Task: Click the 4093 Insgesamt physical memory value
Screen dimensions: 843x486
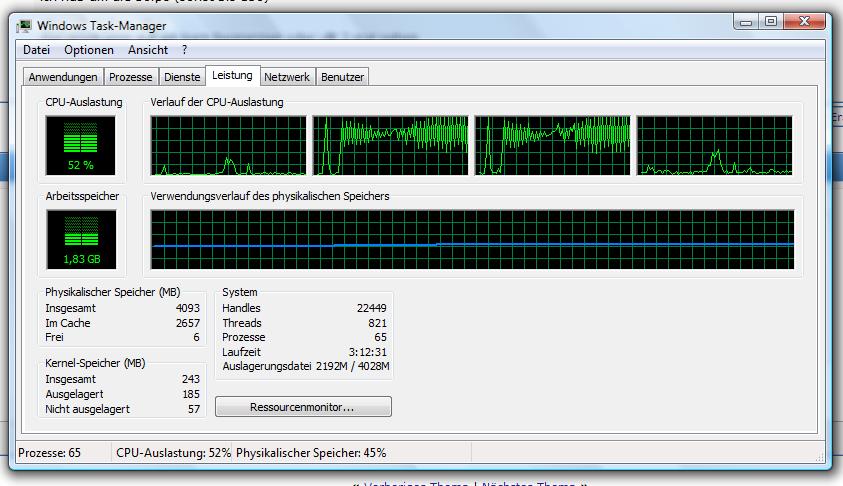Action: [x=188, y=308]
